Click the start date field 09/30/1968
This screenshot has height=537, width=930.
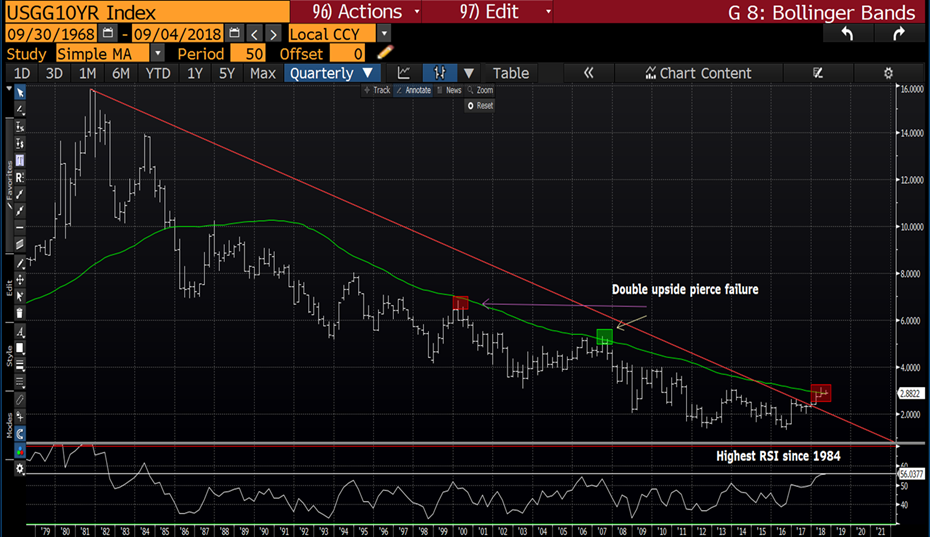[x=52, y=34]
